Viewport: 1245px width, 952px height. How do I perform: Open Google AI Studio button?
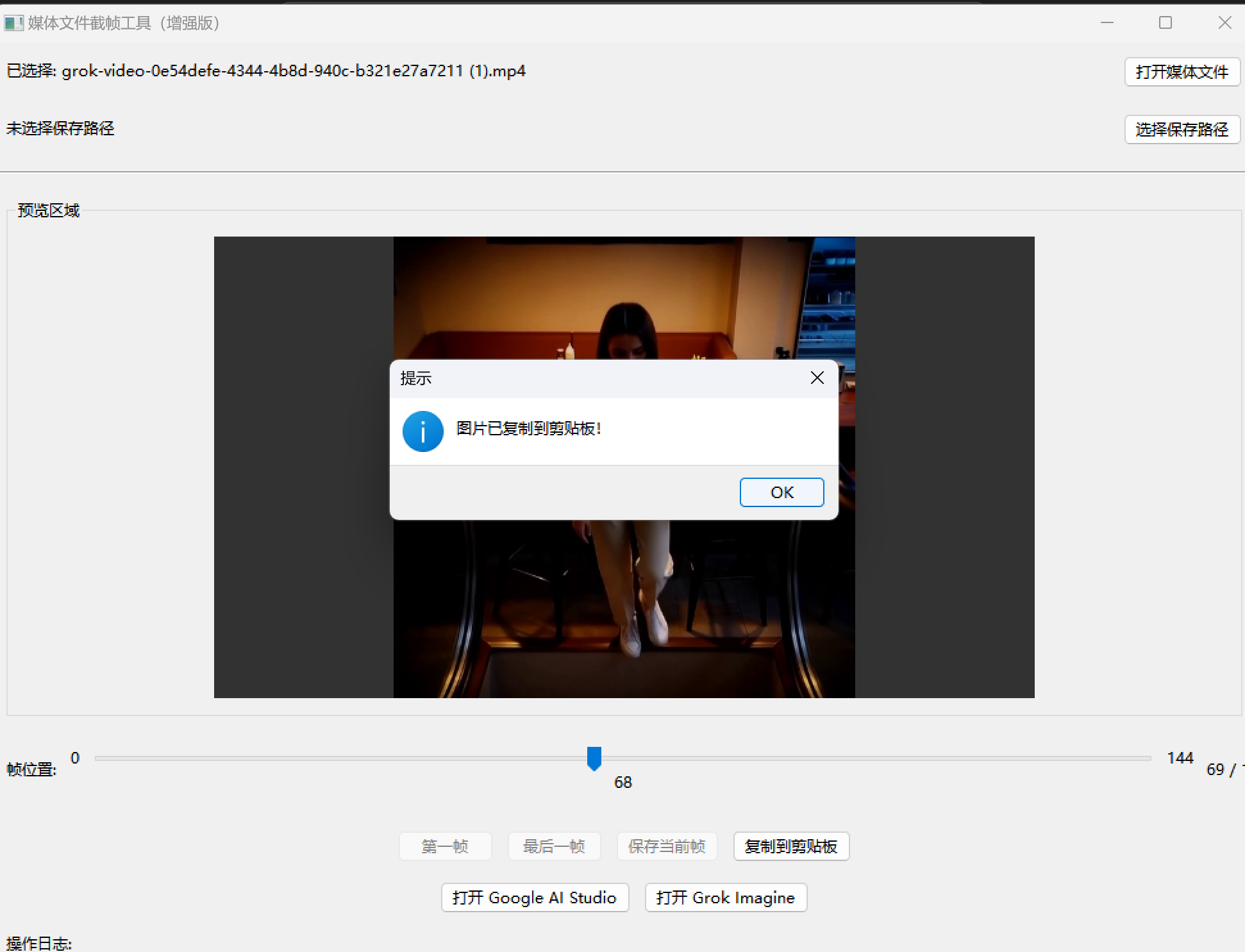pos(535,898)
